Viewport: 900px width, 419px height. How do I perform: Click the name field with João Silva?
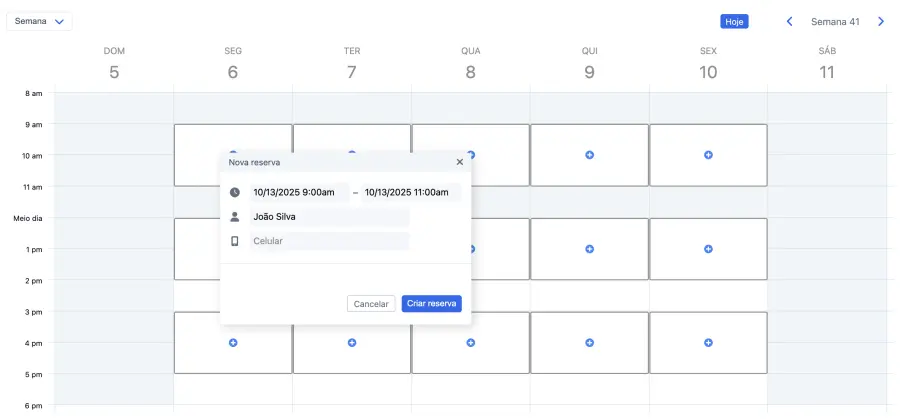pos(329,216)
